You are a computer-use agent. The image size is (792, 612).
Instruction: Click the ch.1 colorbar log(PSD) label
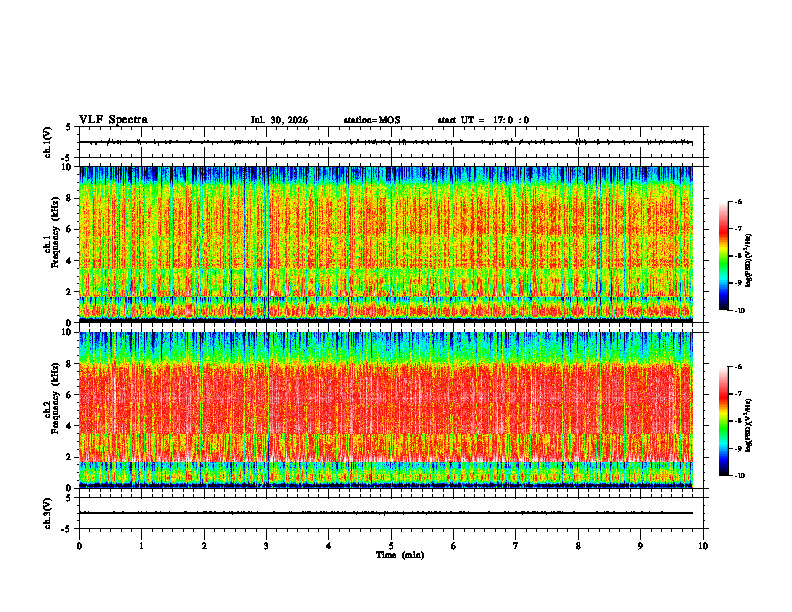[x=749, y=261]
